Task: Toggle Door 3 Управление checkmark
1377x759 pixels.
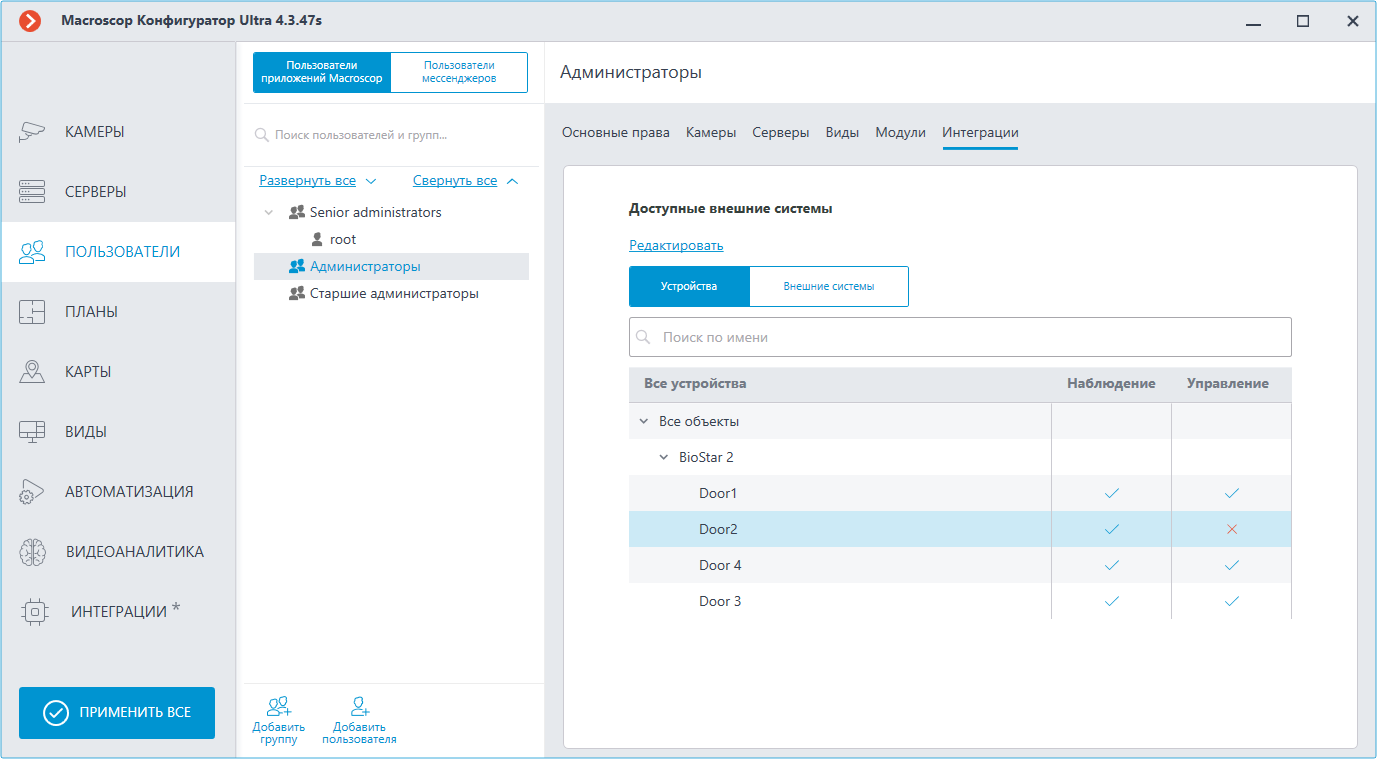Action: [x=1231, y=602]
